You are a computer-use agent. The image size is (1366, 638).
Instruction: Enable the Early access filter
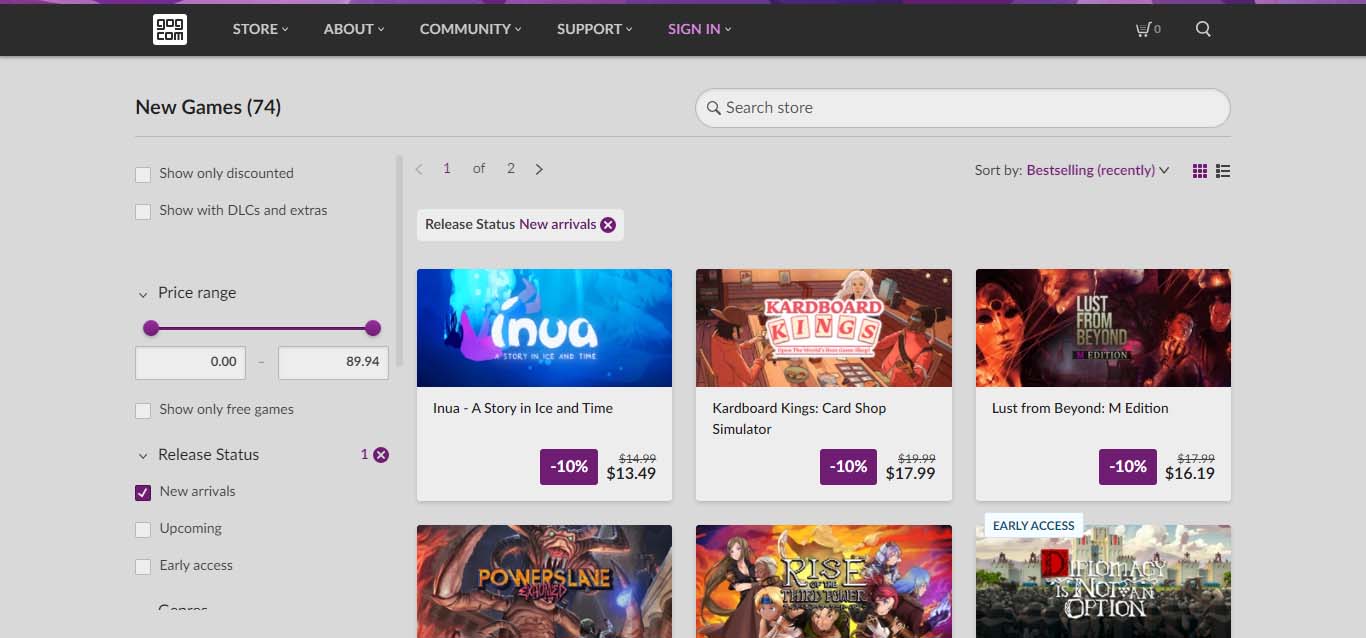[x=142, y=565]
